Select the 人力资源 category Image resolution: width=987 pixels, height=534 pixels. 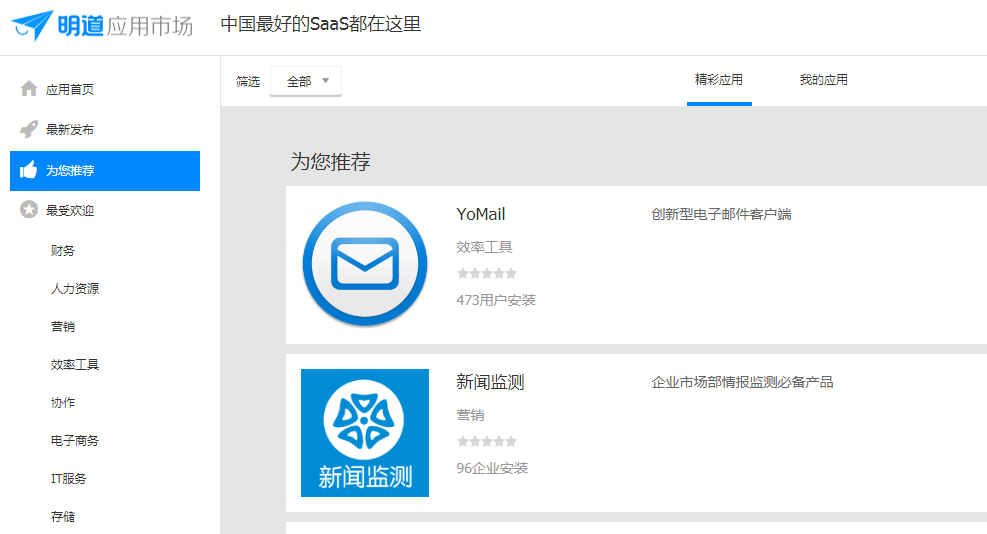pyautogui.click(x=75, y=288)
